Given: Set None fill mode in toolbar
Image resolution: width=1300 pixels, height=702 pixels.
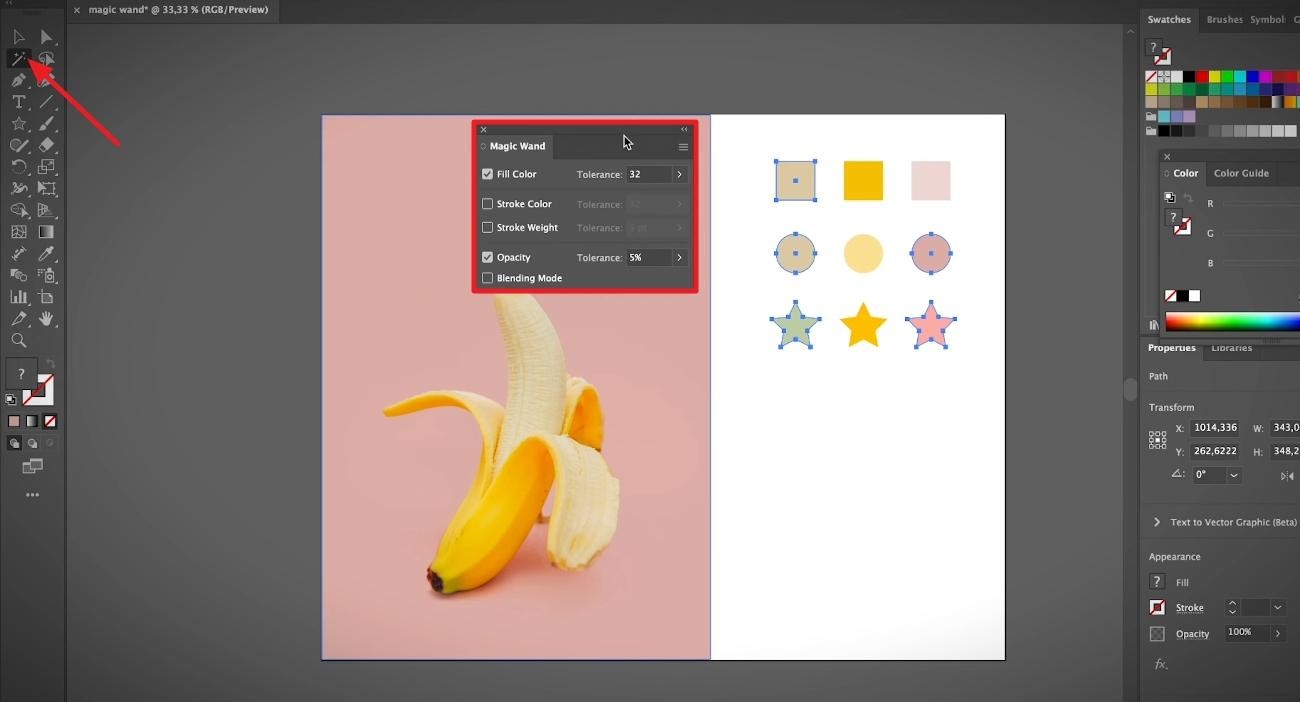Looking at the screenshot, I should 50,422.
